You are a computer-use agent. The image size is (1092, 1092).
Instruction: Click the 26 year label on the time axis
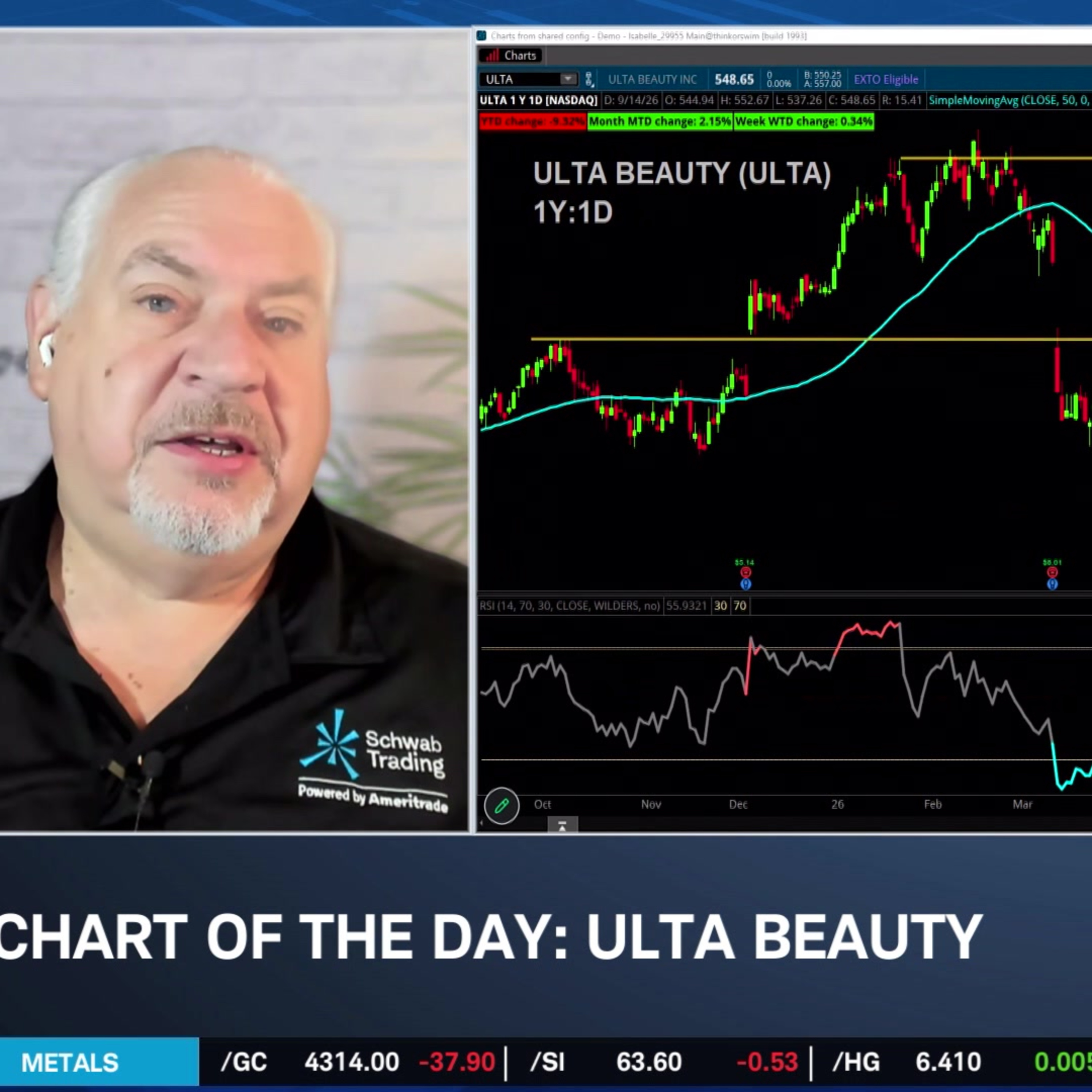838,804
